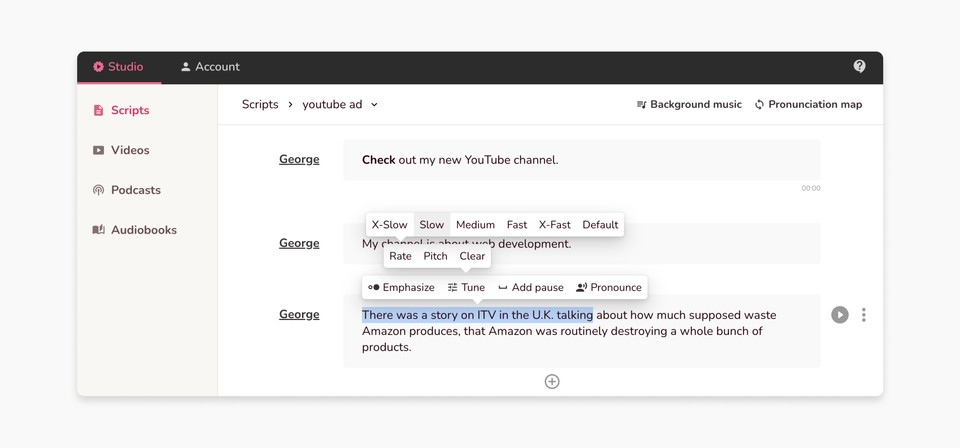The height and width of the screenshot is (448, 960).
Task: Add a new block with plus icon
Action: coord(552,381)
